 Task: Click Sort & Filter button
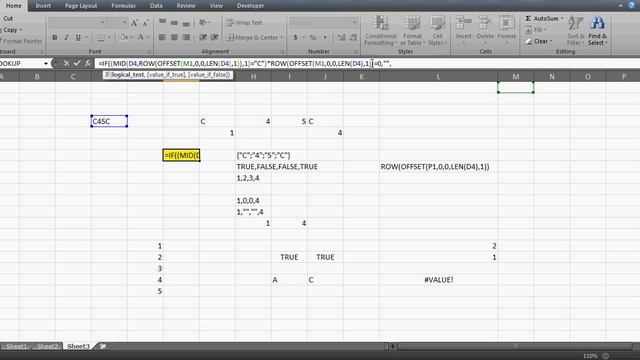pos(575,31)
